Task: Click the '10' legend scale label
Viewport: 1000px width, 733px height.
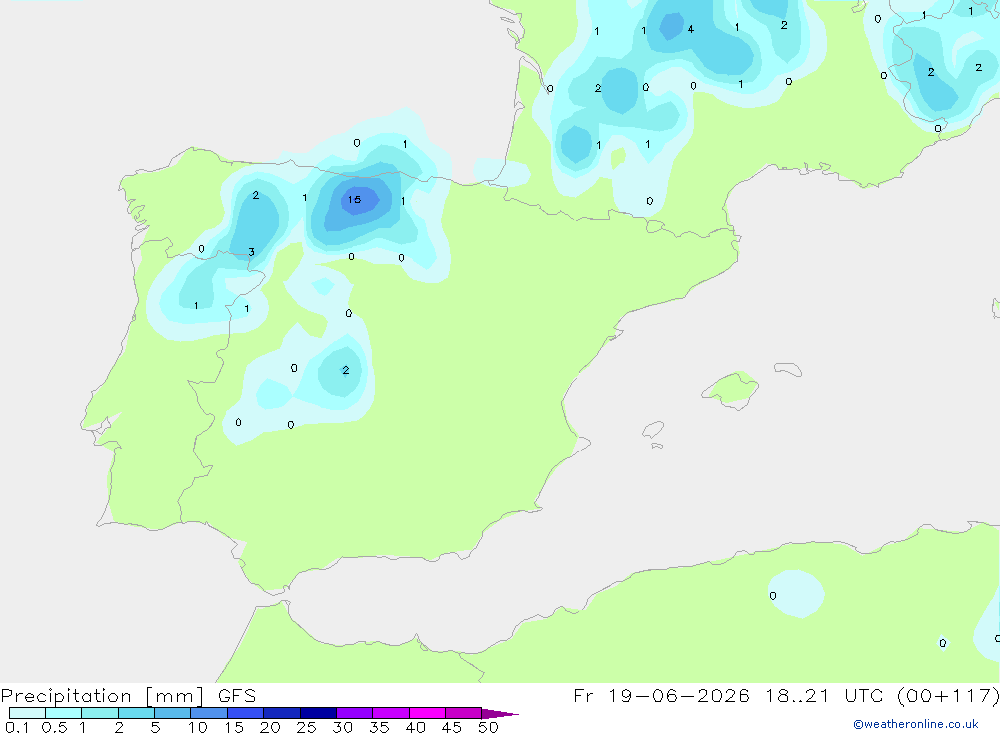Action: click(198, 727)
